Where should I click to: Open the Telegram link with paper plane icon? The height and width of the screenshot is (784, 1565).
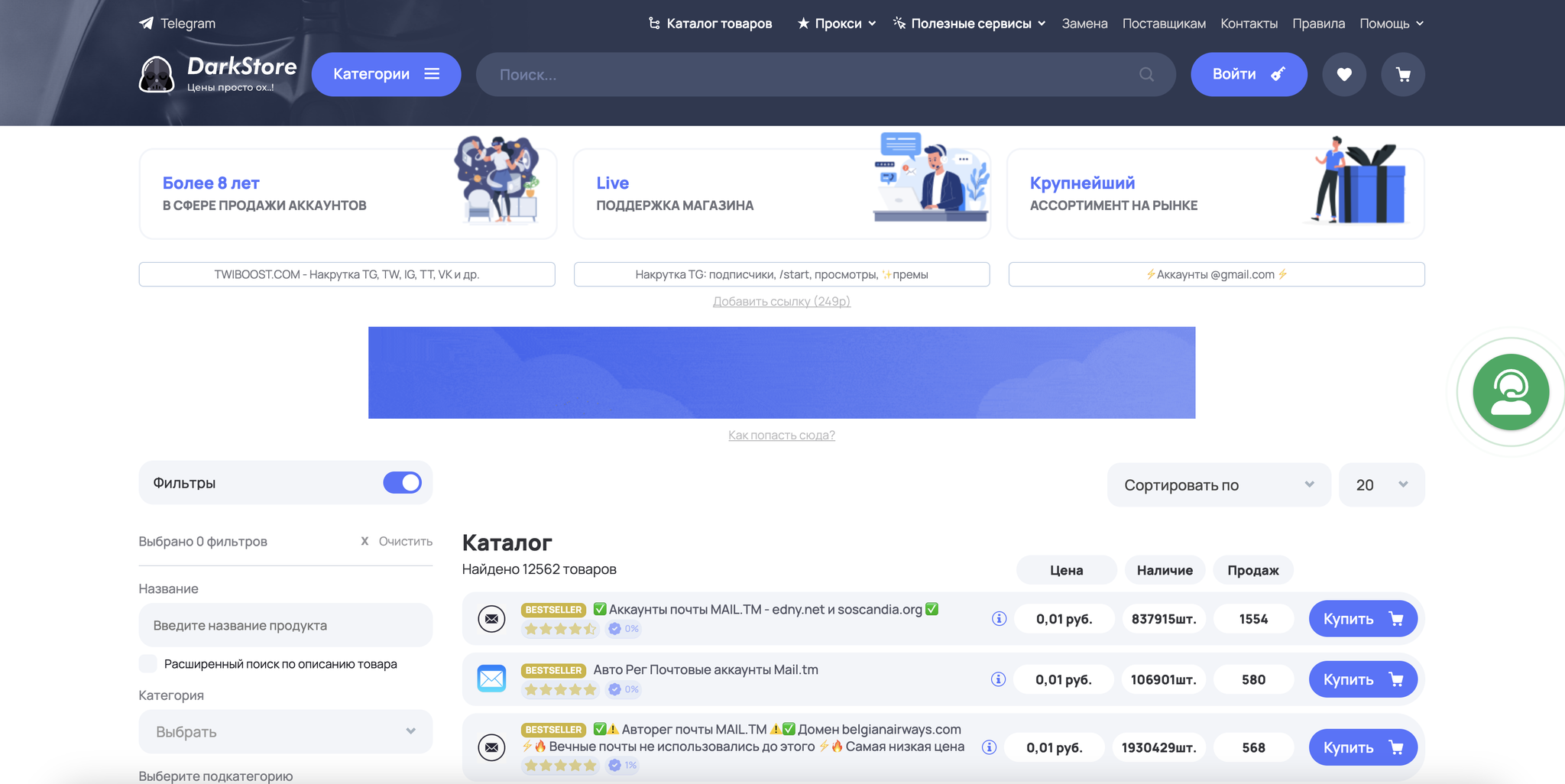pyautogui.click(x=177, y=24)
